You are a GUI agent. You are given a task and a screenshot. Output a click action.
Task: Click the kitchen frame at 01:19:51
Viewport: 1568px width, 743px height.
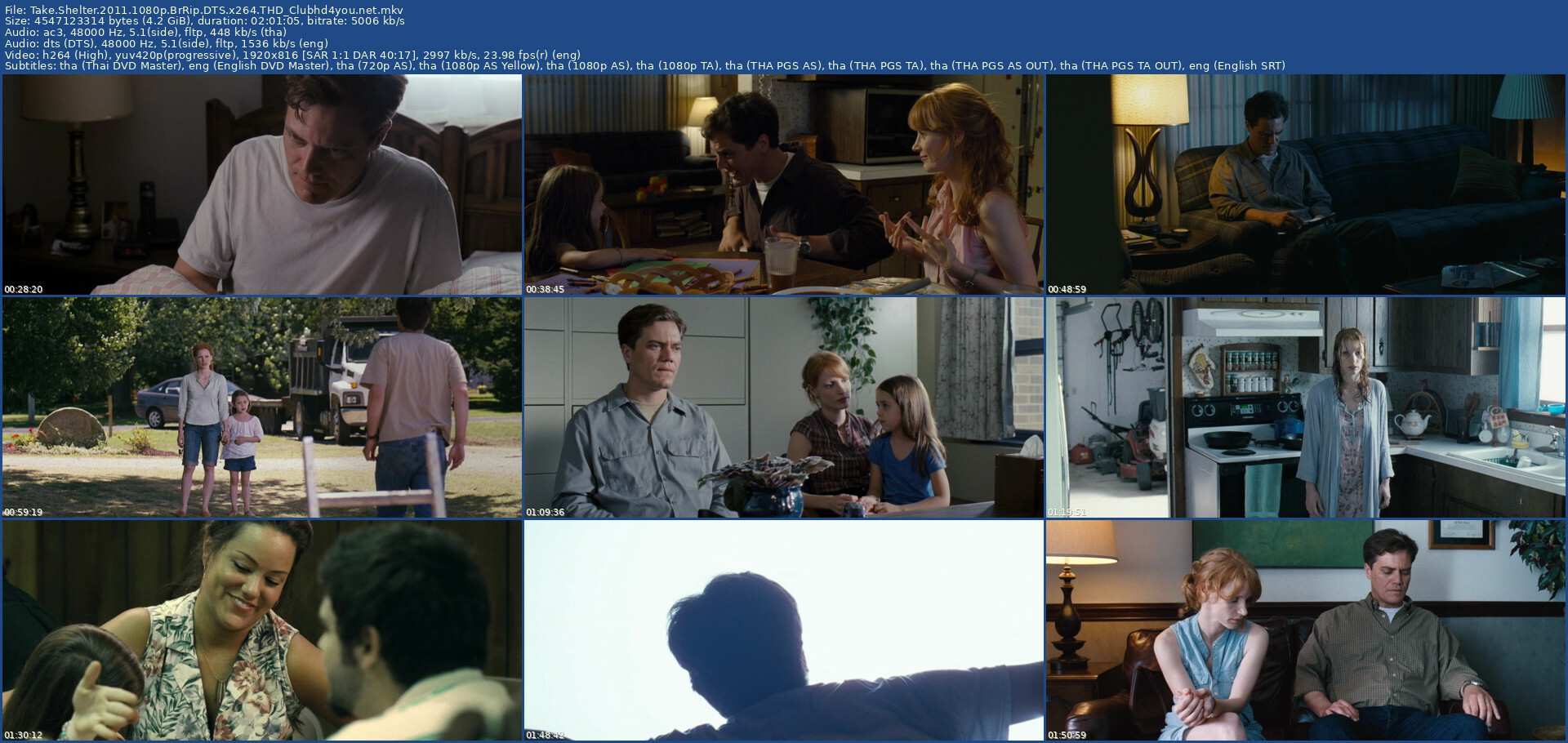coord(1306,407)
